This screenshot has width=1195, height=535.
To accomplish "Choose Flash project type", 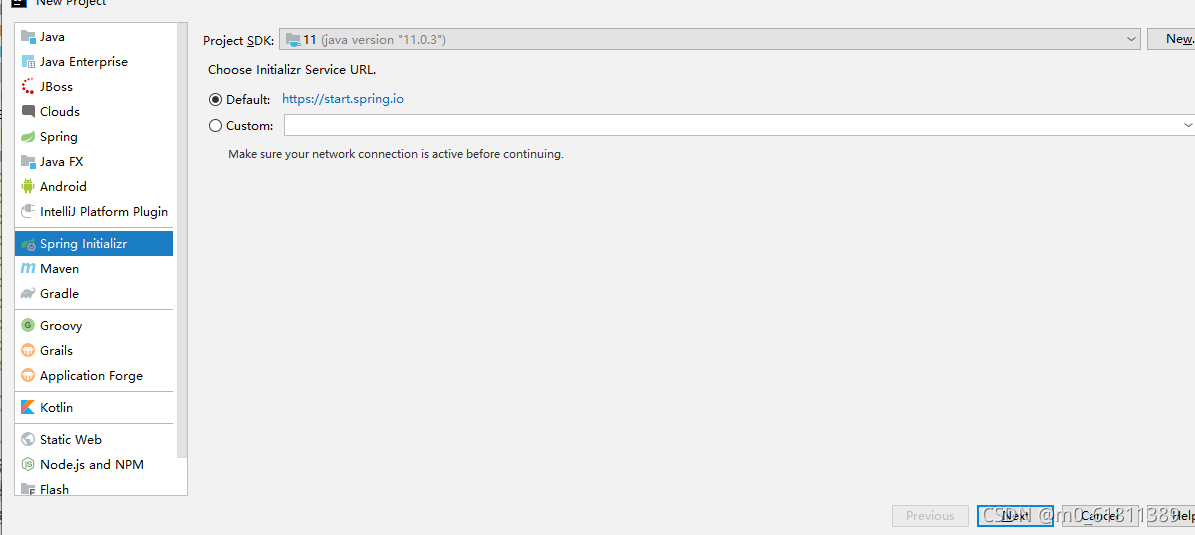I will tap(94, 489).
